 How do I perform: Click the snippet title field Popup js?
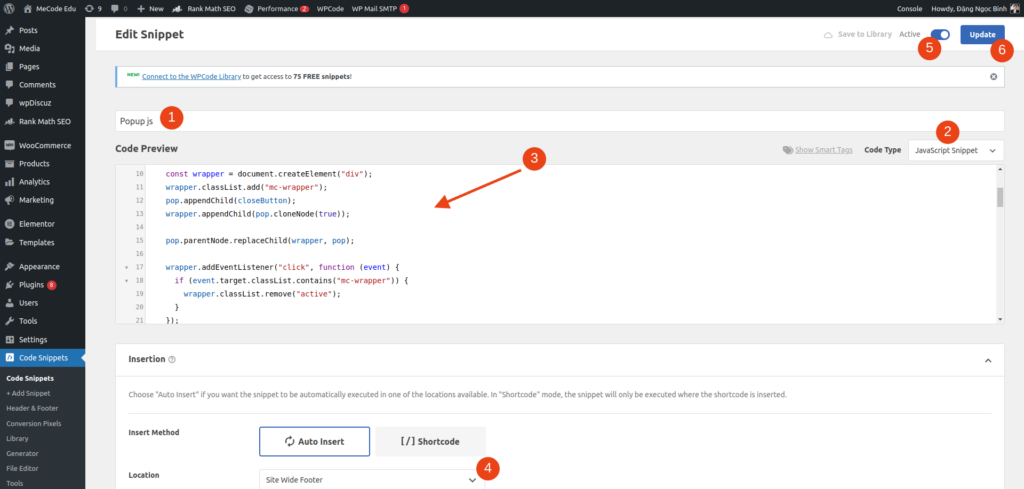[x=560, y=121]
